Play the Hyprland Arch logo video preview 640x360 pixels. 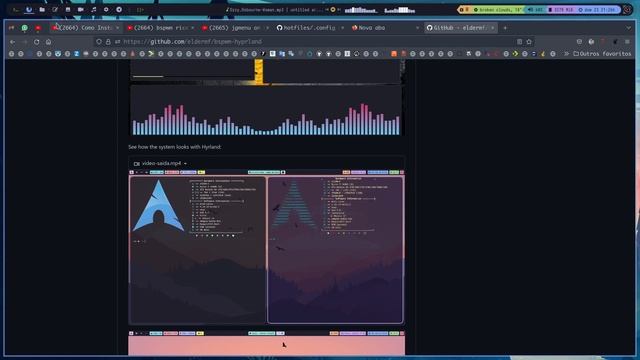coord(267,247)
